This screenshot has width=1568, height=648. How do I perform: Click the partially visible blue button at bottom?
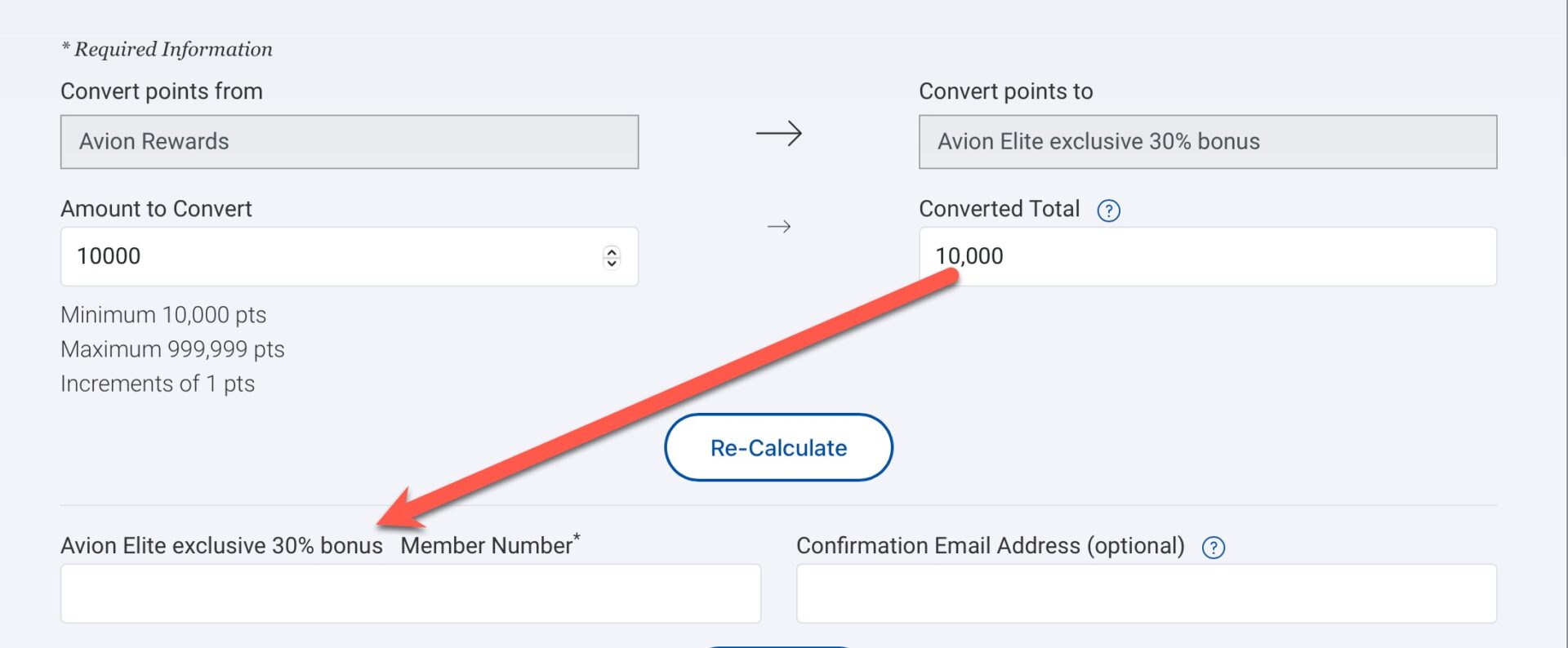[x=778, y=645]
